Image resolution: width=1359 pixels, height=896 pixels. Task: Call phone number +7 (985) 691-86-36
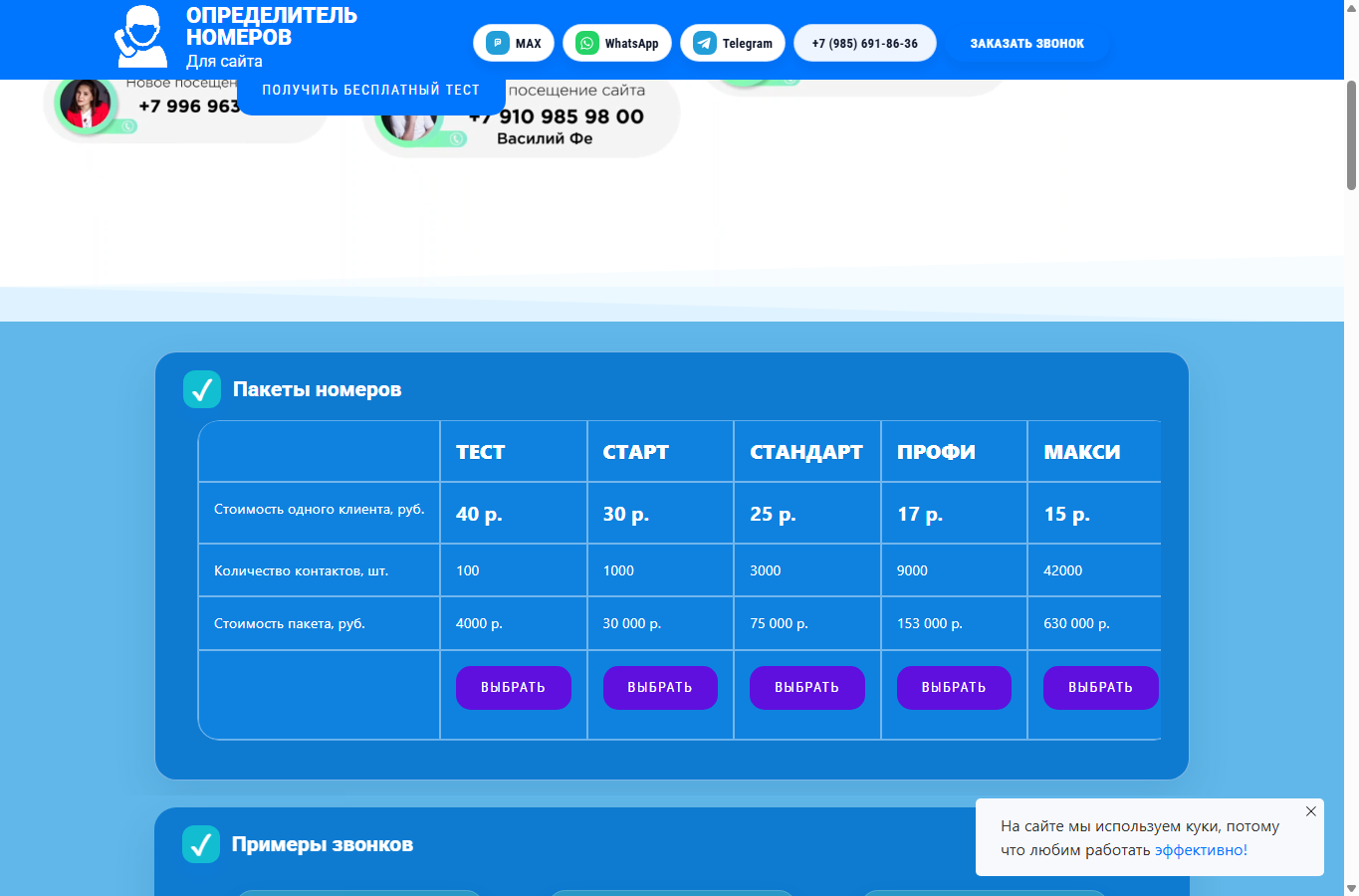click(x=865, y=43)
